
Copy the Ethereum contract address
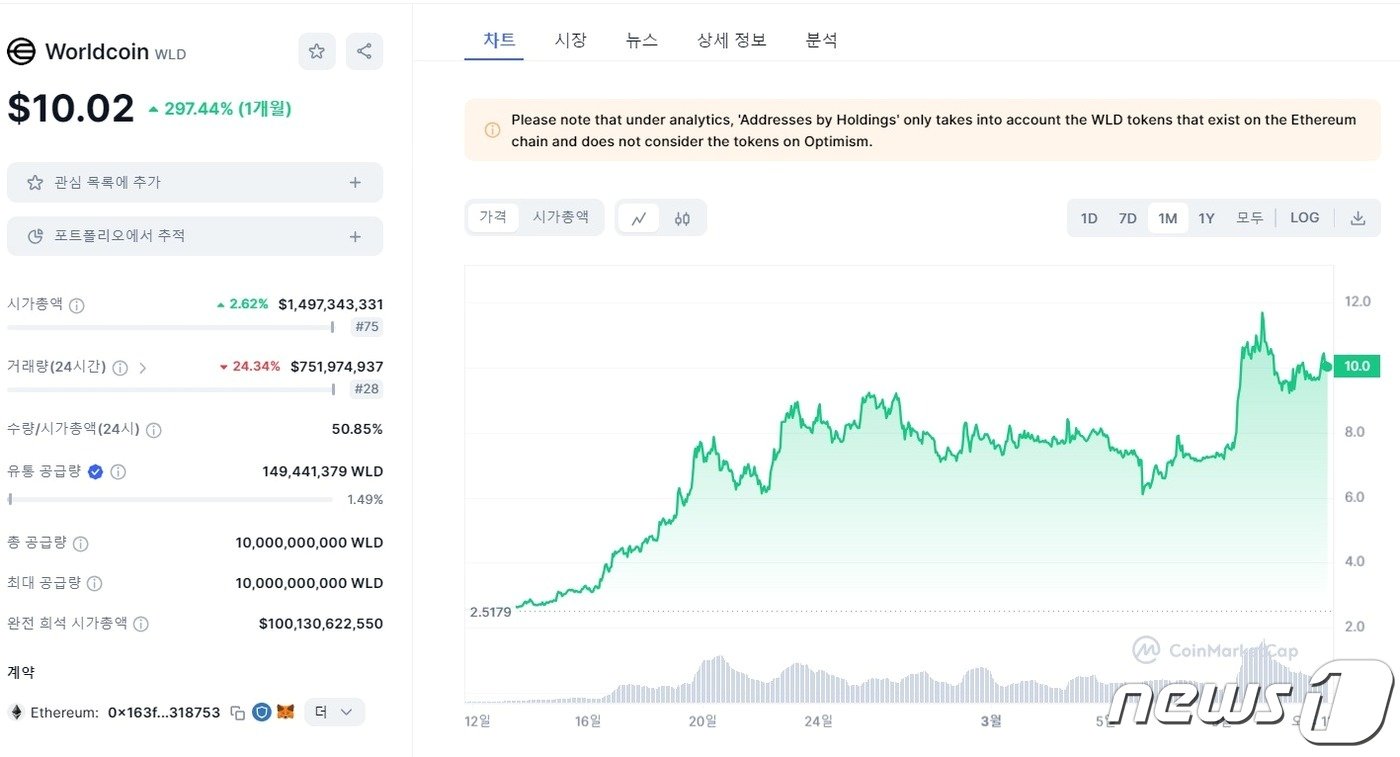point(238,713)
